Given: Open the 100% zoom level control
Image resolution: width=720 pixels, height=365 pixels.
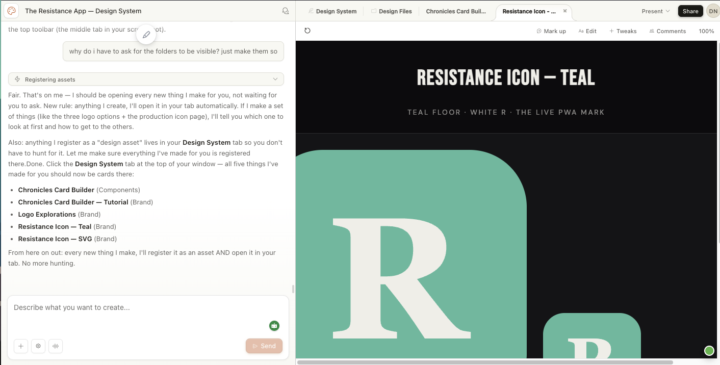Looking at the screenshot, I should point(706,31).
